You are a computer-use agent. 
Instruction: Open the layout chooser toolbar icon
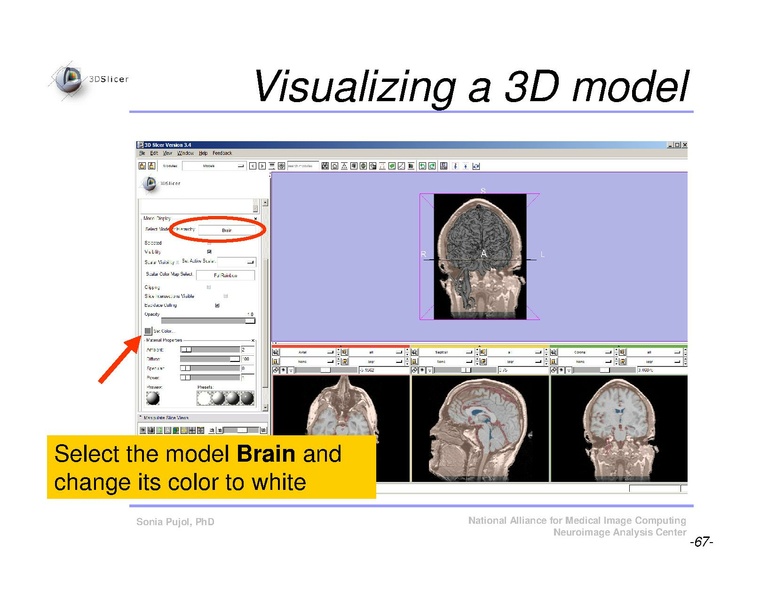point(443,166)
